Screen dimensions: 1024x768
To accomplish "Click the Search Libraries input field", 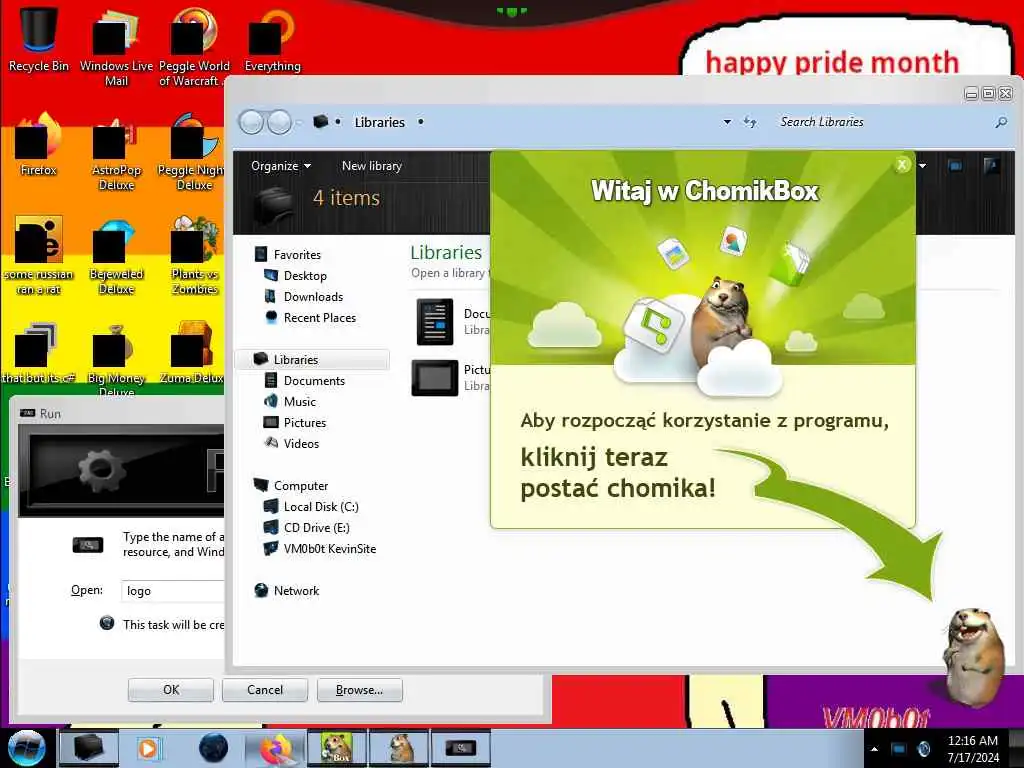I will (x=882, y=122).
